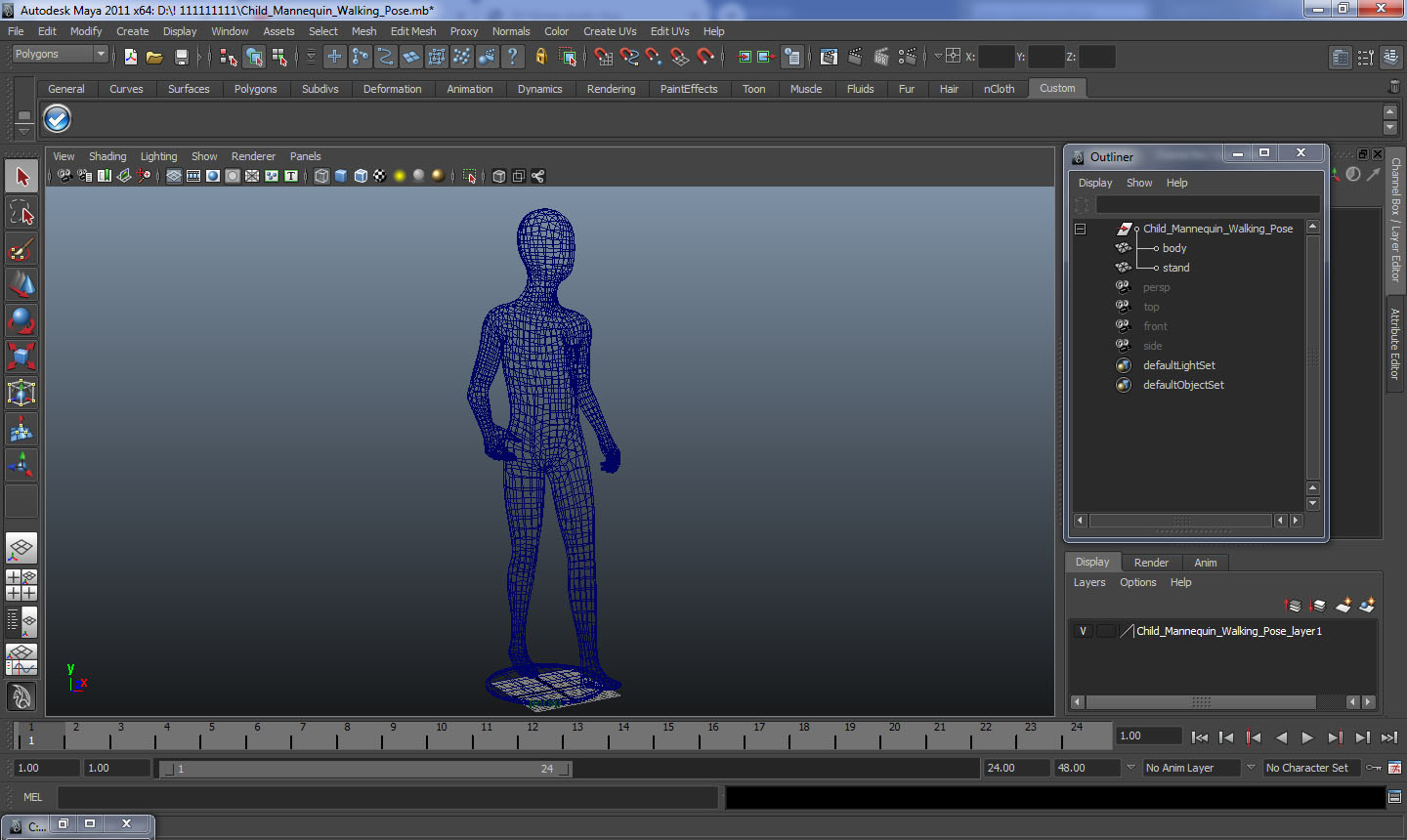The width and height of the screenshot is (1407, 840).
Task: Open a scene with folder icon
Action: click(154, 57)
